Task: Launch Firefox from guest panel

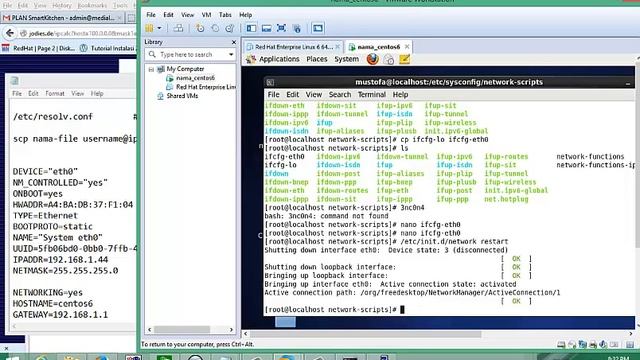Action: (372, 59)
